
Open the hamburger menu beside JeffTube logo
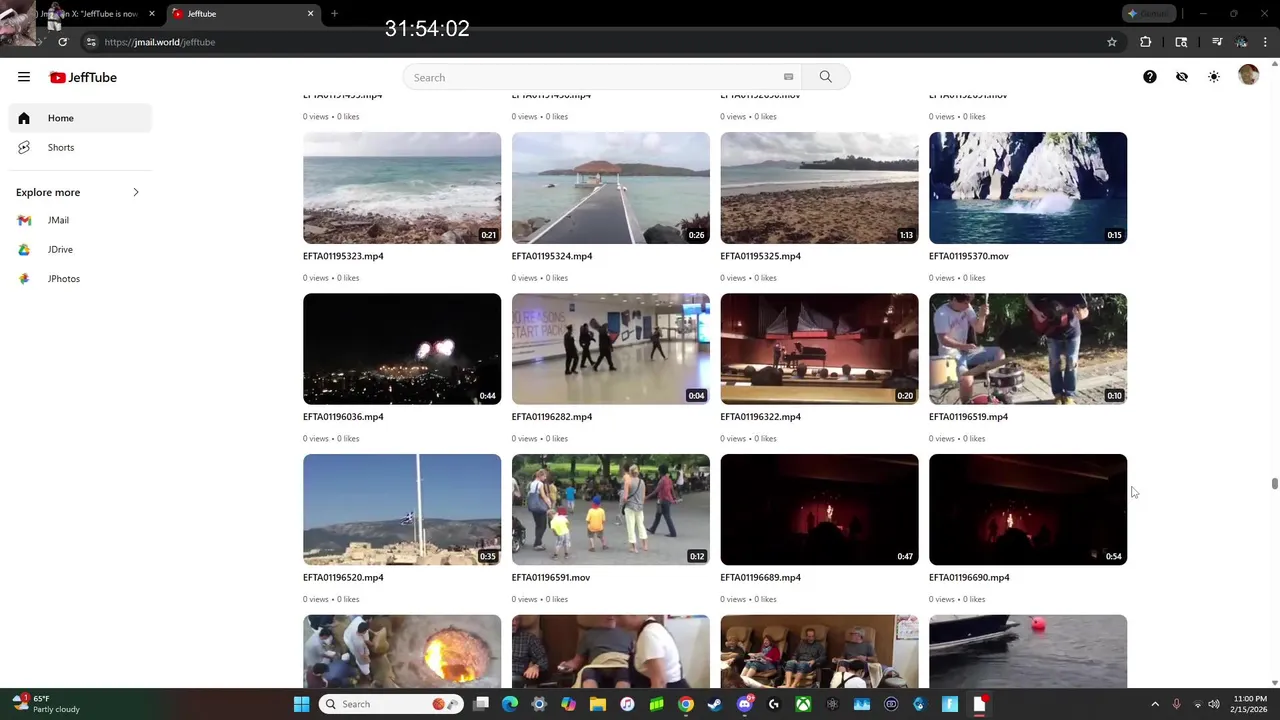24,77
